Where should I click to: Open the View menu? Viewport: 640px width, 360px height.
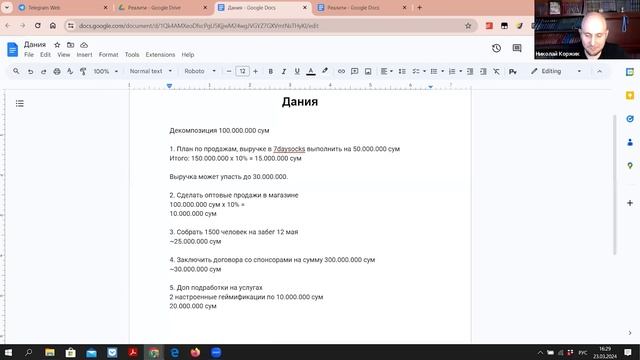(64, 55)
